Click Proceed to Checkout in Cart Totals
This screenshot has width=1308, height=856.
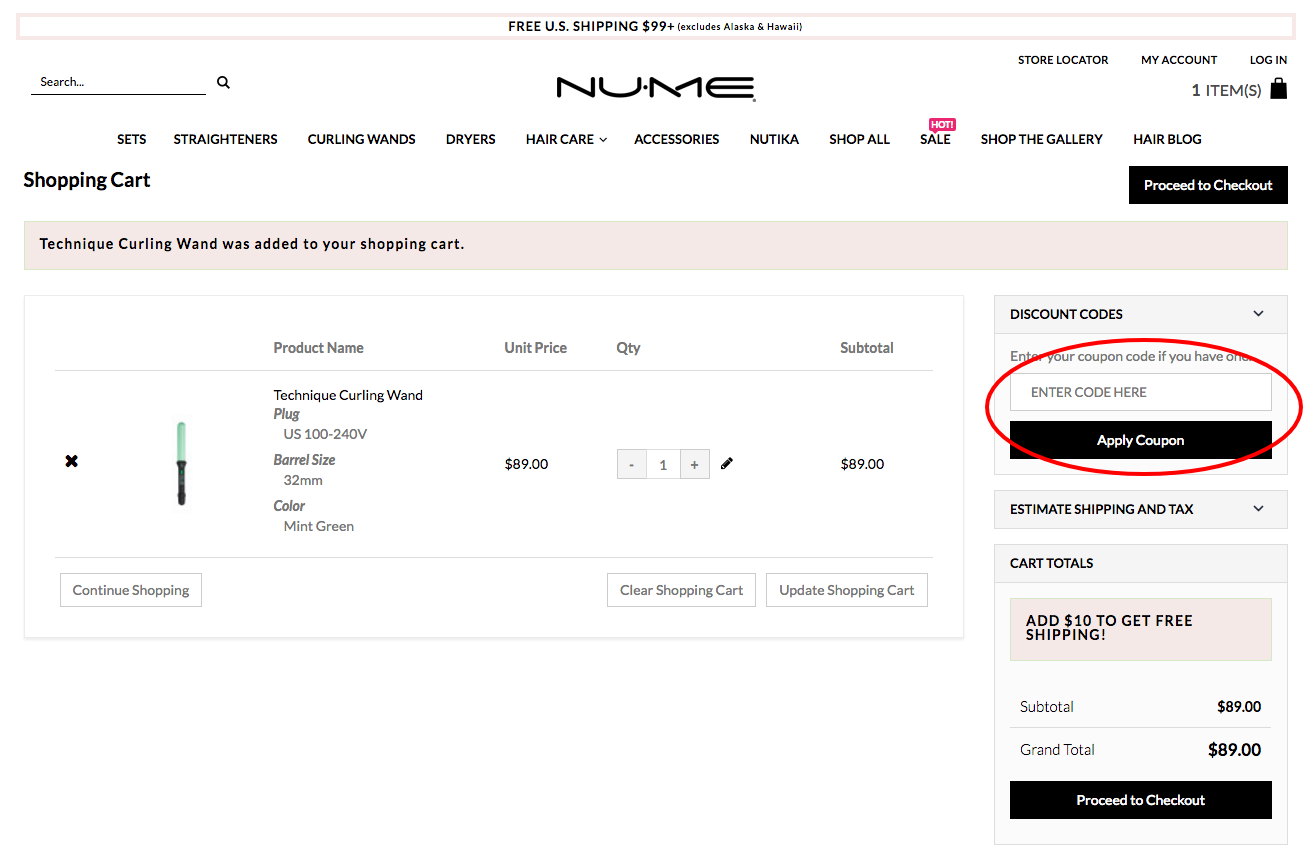click(x=1140, y=800)
